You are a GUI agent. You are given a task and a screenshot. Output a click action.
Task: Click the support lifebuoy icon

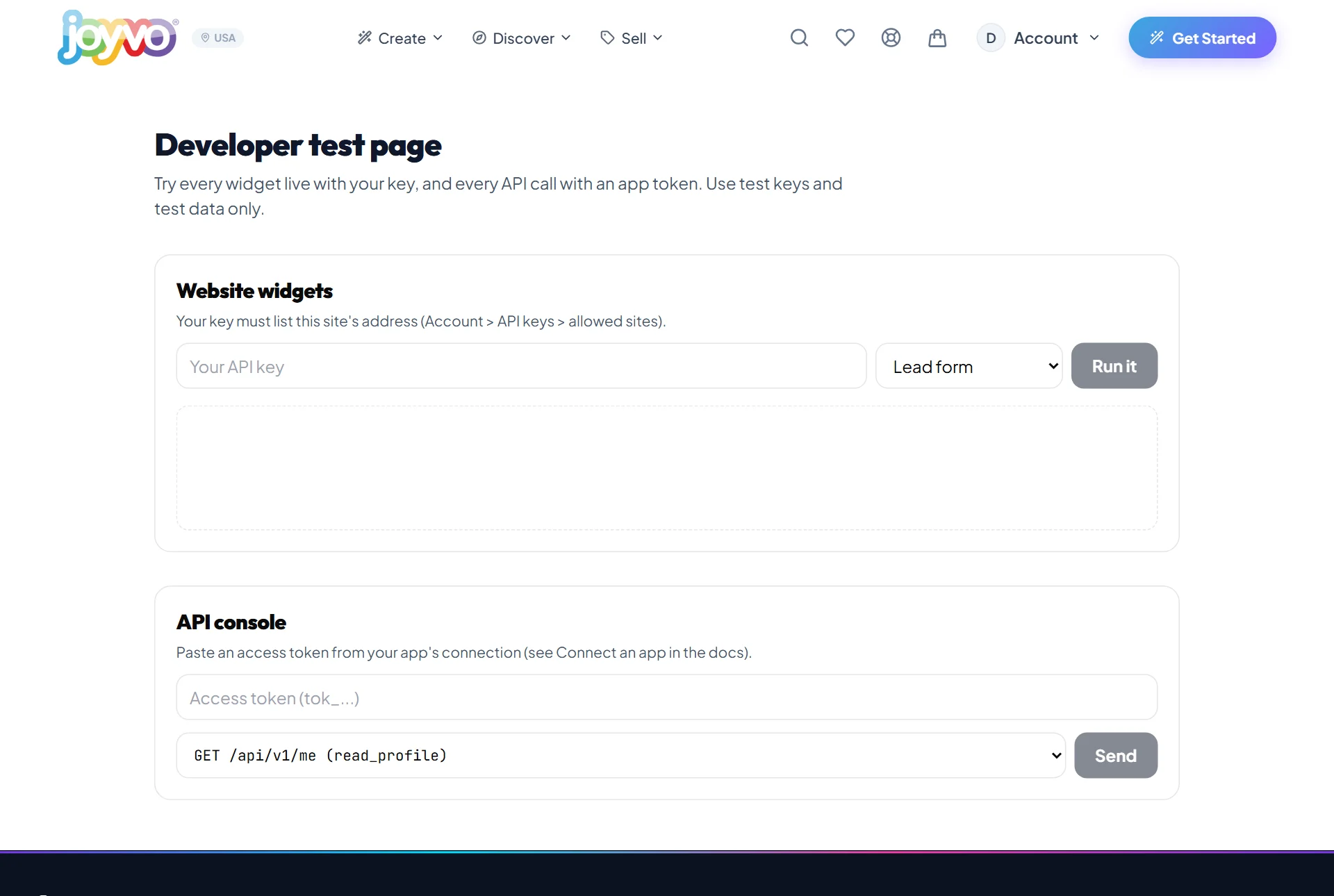point(891,38)
